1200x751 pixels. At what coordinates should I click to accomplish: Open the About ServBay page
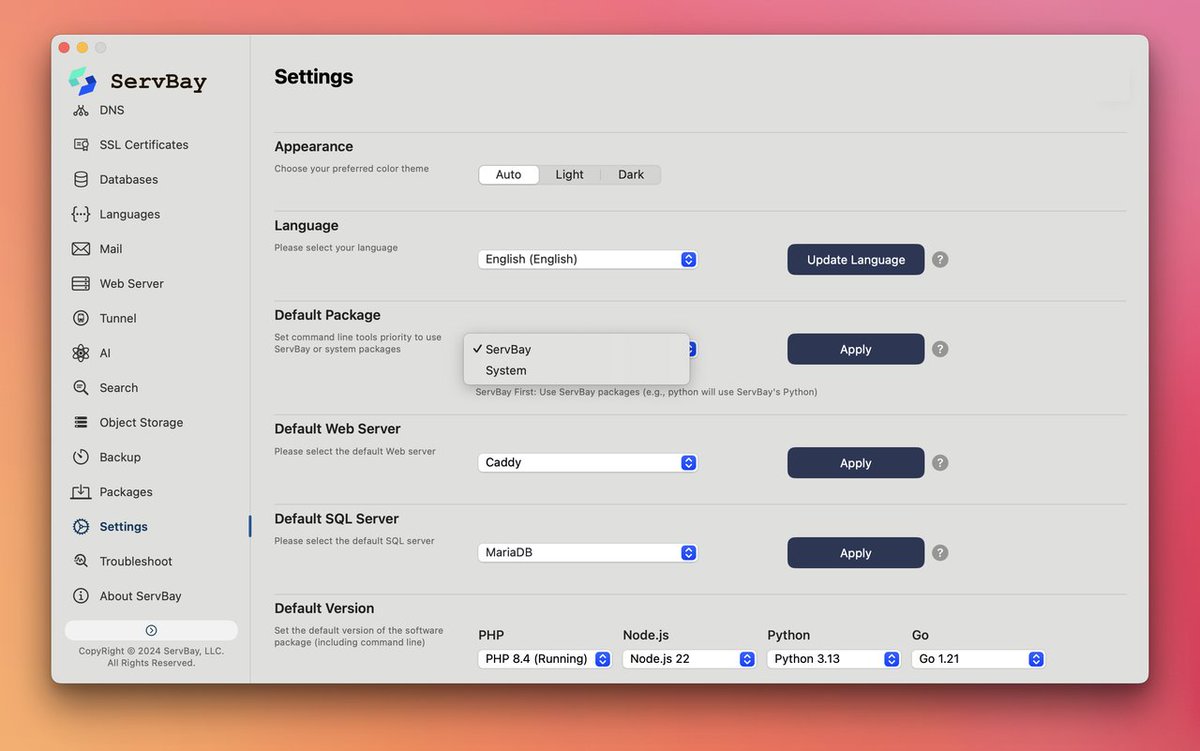[x=141, y=596]
